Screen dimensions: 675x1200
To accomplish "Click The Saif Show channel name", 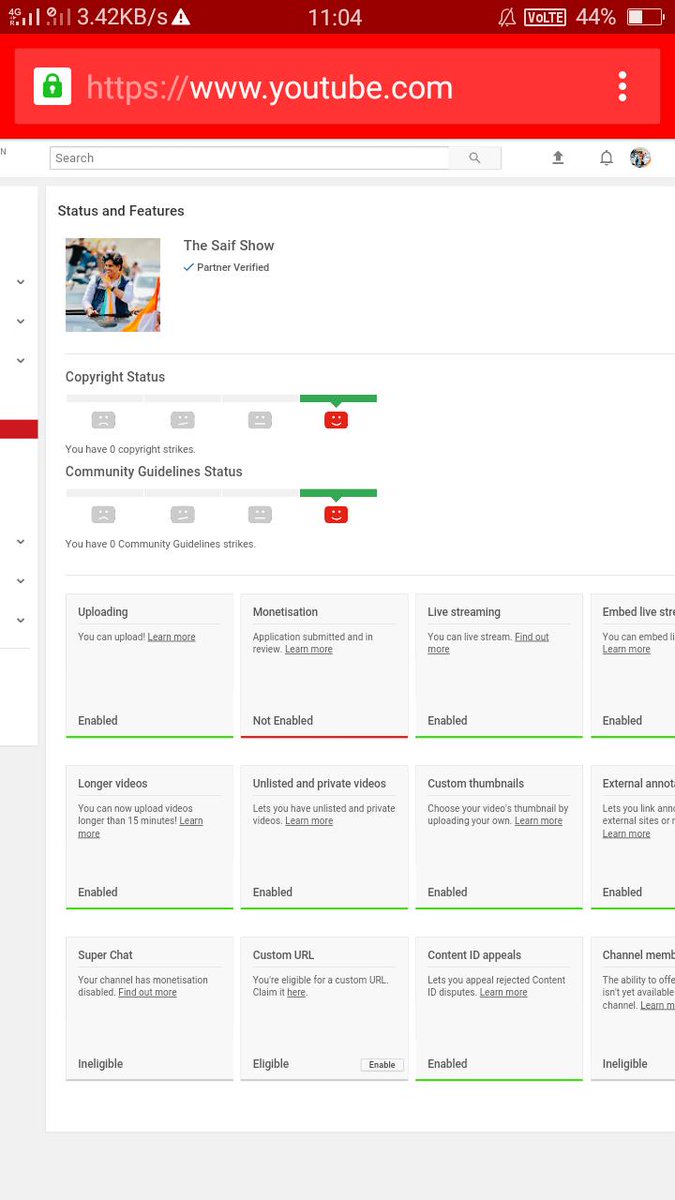I will pyautogui.click(x=229, y=245).
